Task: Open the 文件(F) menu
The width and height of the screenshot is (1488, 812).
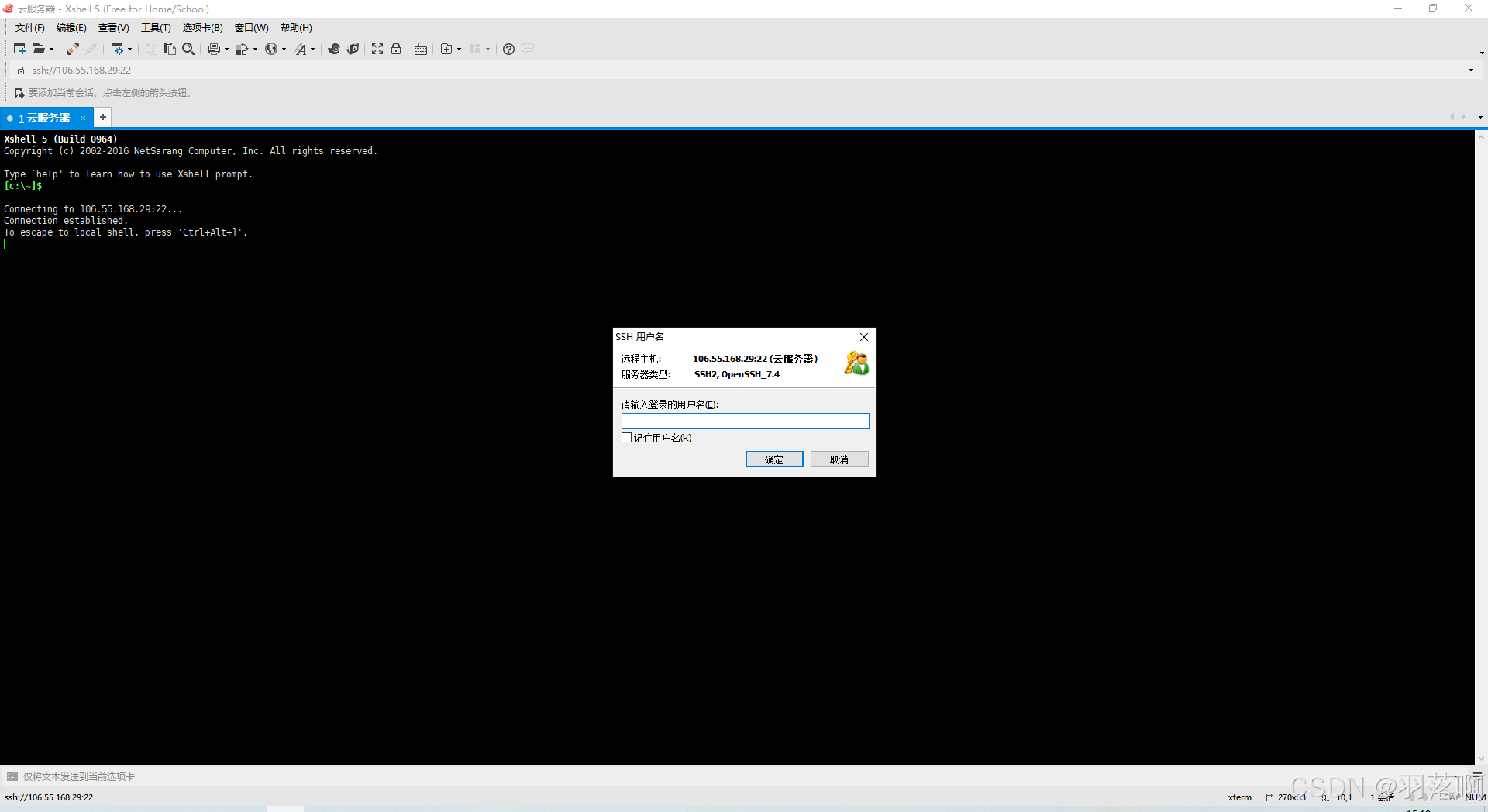Action: [29, 28]
